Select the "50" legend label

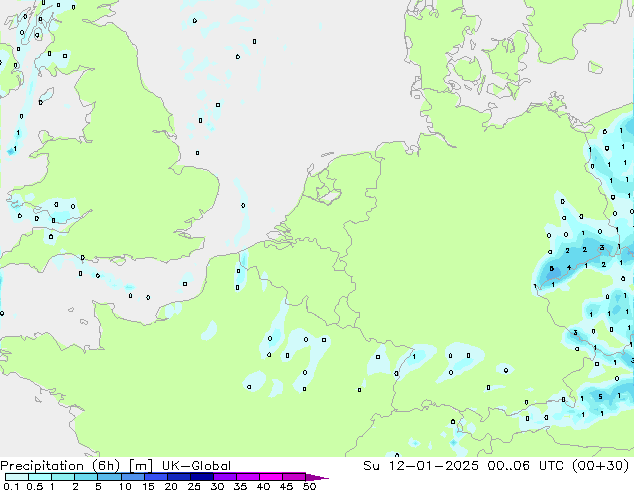click(309, 486)
